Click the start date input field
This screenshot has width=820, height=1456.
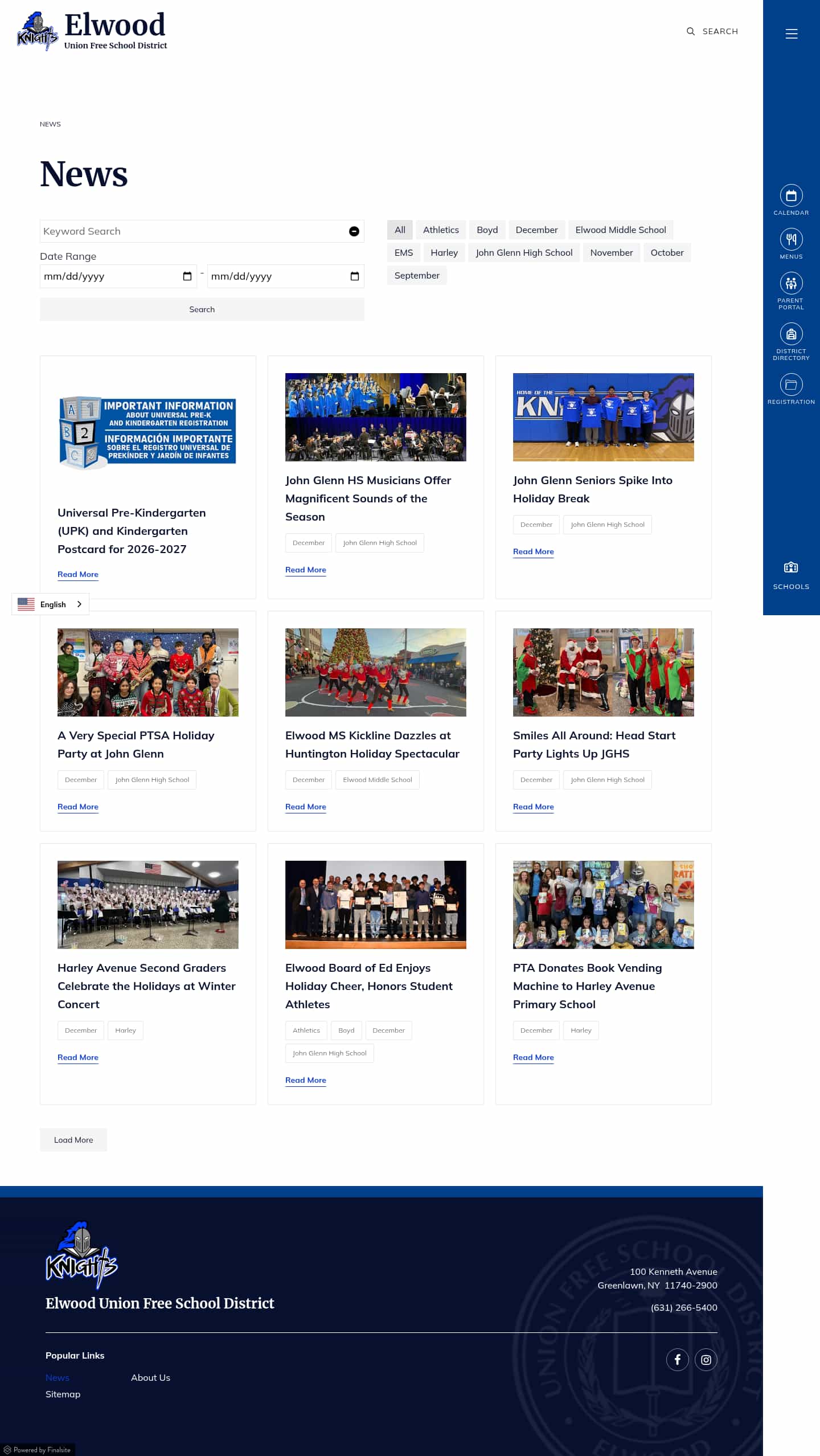118,276
